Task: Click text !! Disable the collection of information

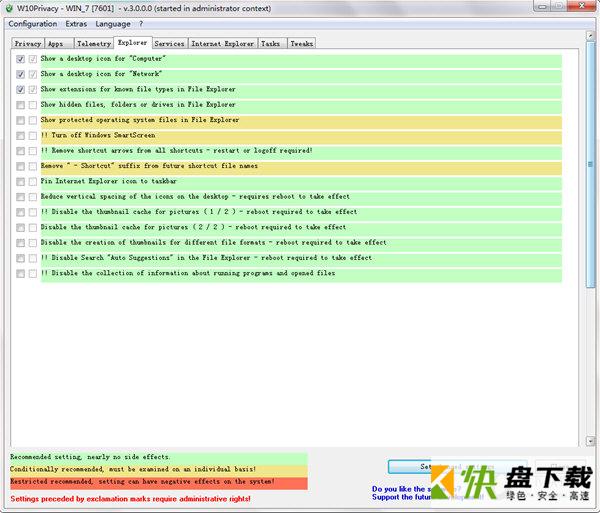Action: point(188,273)
